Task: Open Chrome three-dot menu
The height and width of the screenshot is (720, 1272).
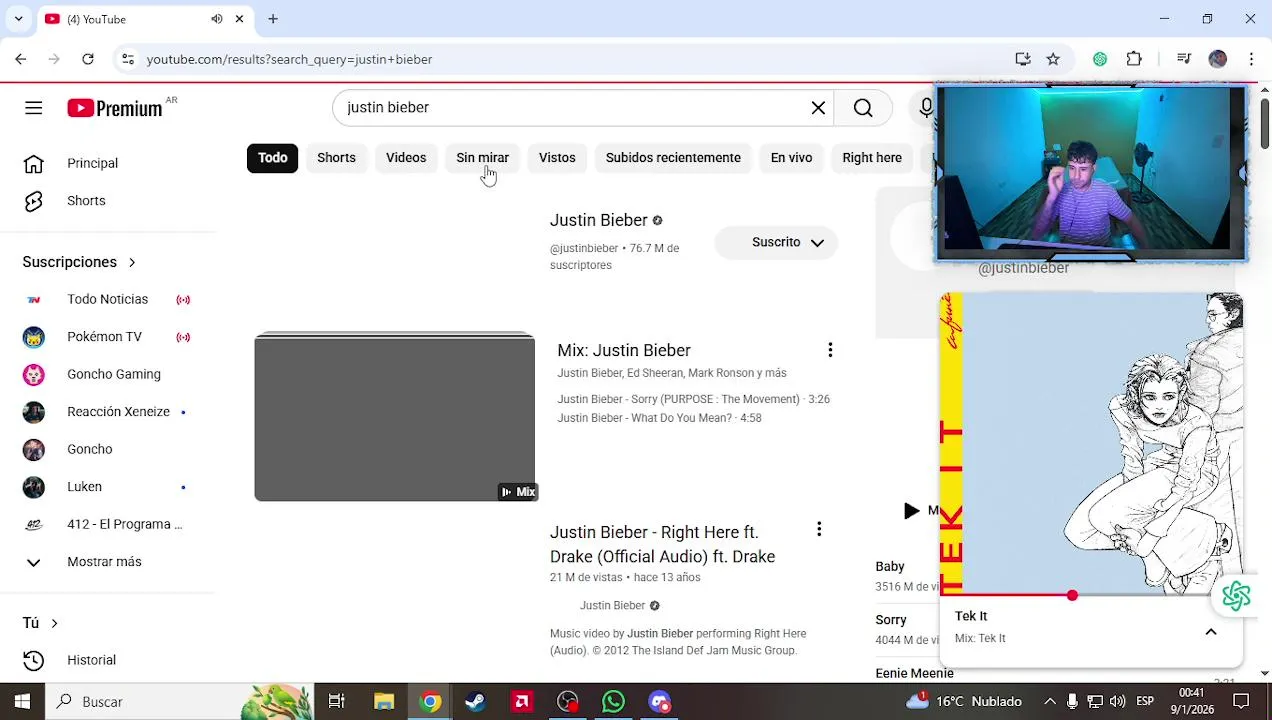Action: 1251,59
